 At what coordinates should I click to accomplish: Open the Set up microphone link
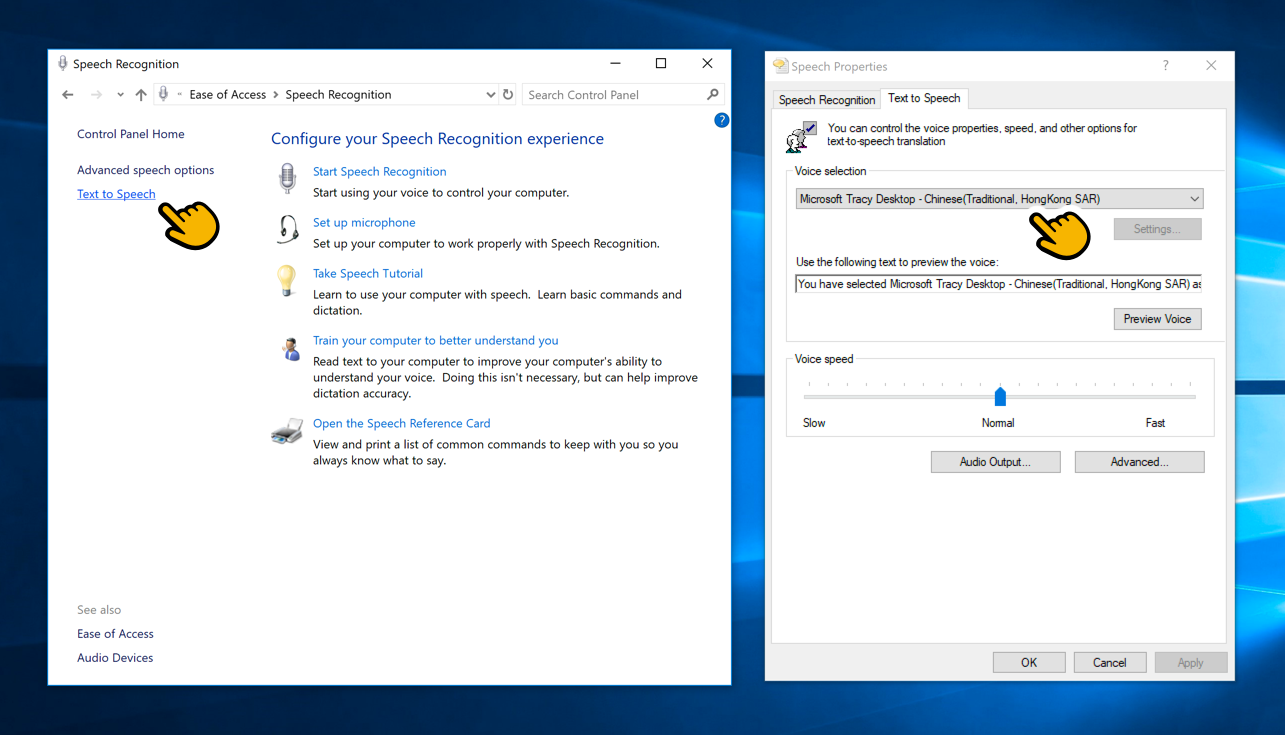tap(364, 223)
